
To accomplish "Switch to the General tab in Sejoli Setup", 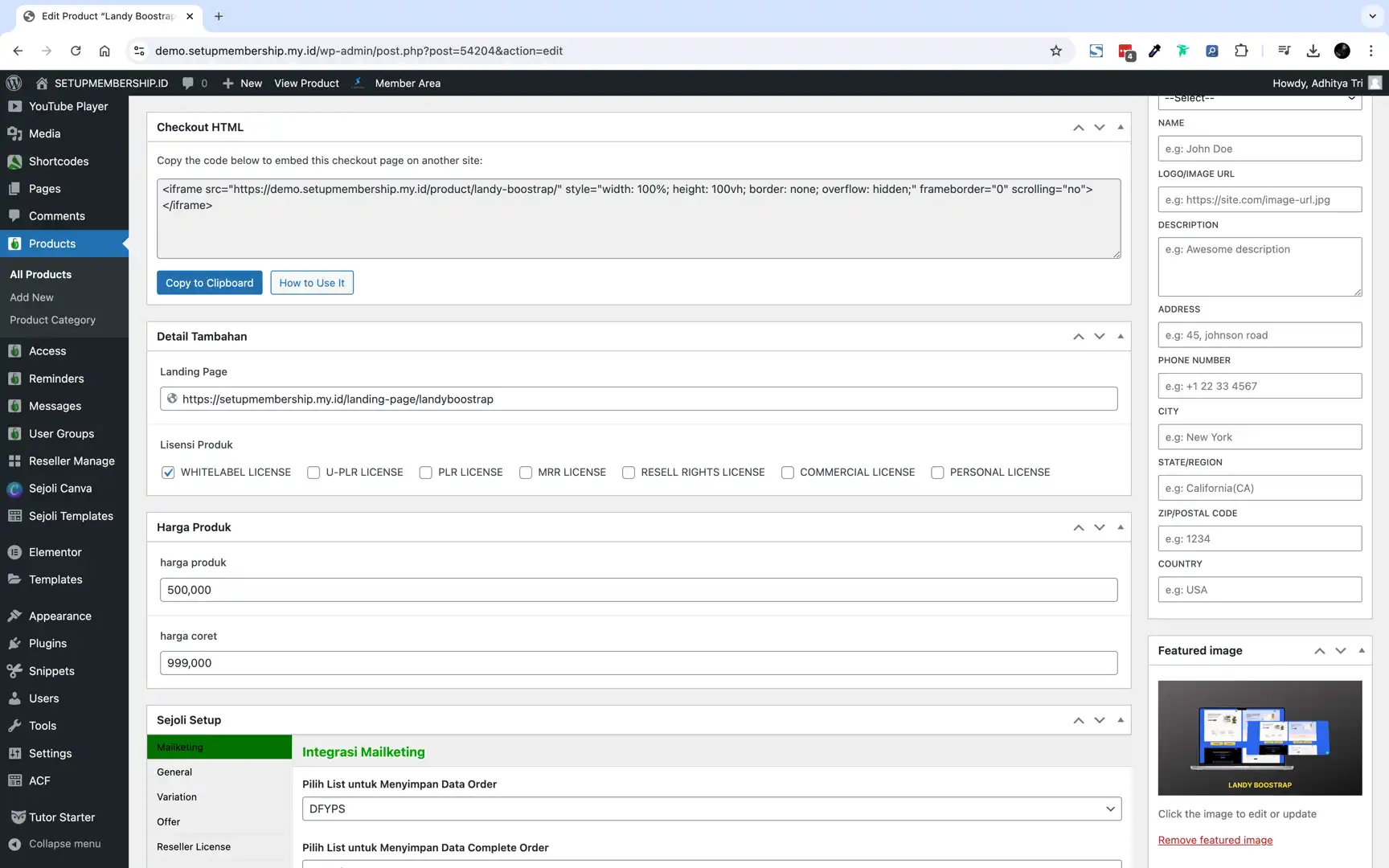I will tap(174, 772).
